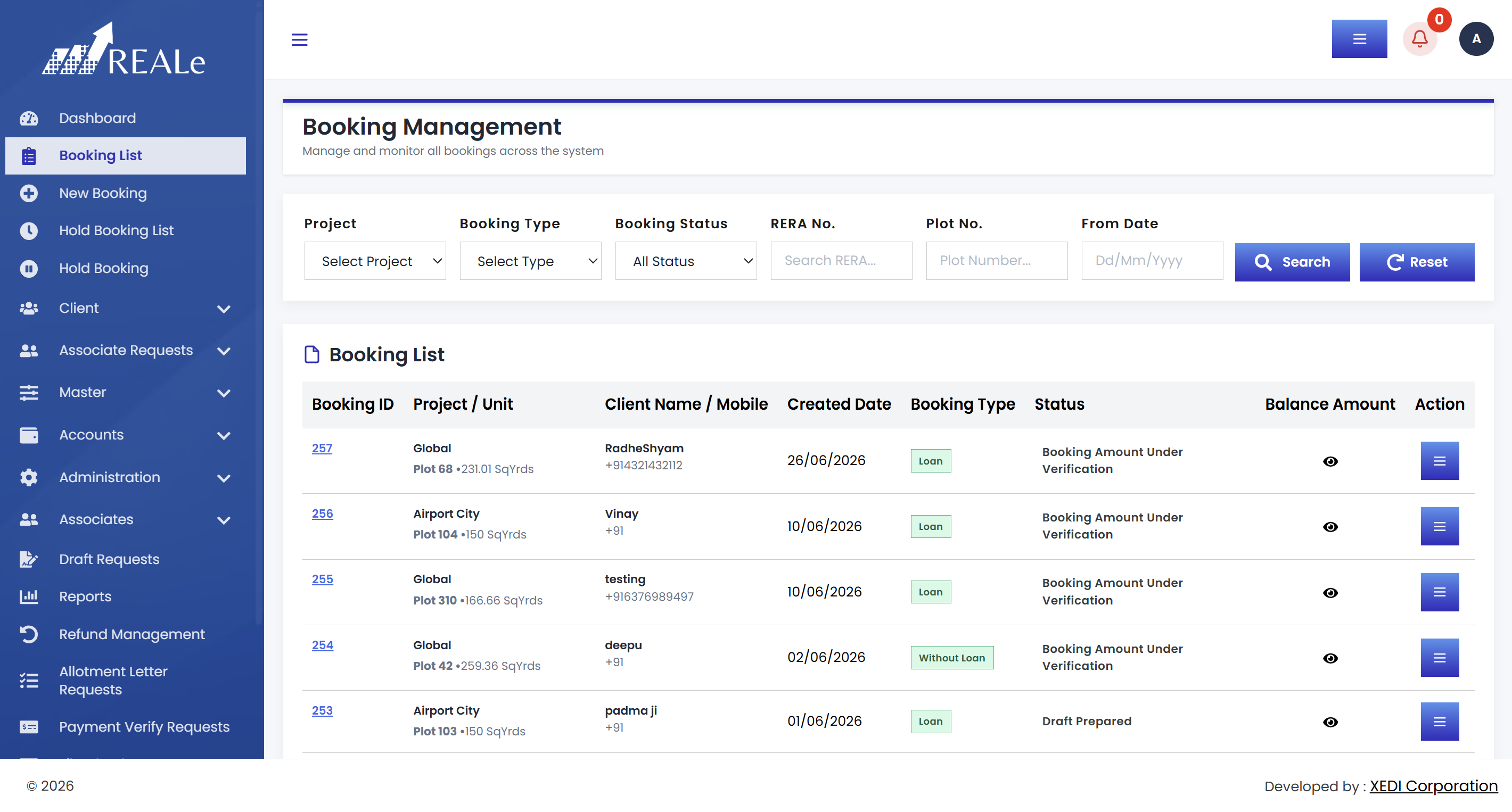
Task: Open booking ID 253 link
Action: (x=322, y=710)
